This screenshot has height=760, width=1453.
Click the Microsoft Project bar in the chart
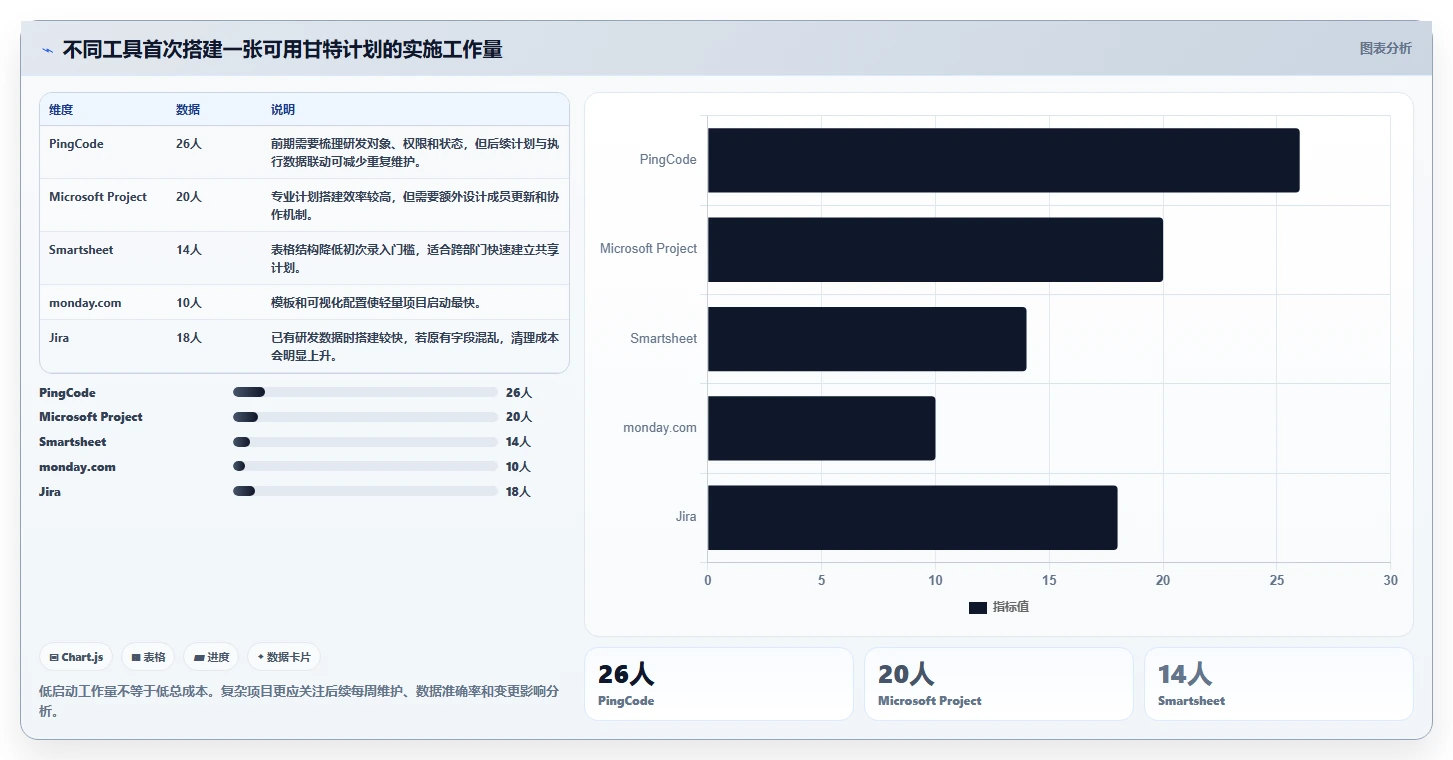pyautogui.click(x=935, y=249)
